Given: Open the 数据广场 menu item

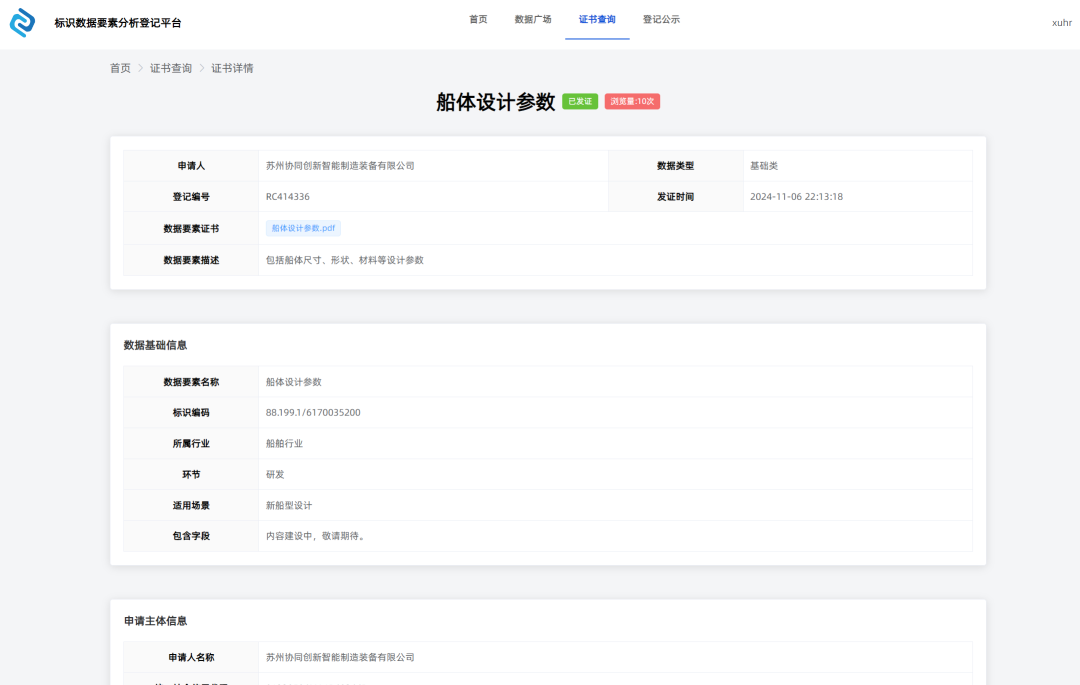Looking at the screenshot, I should (534, 18).
